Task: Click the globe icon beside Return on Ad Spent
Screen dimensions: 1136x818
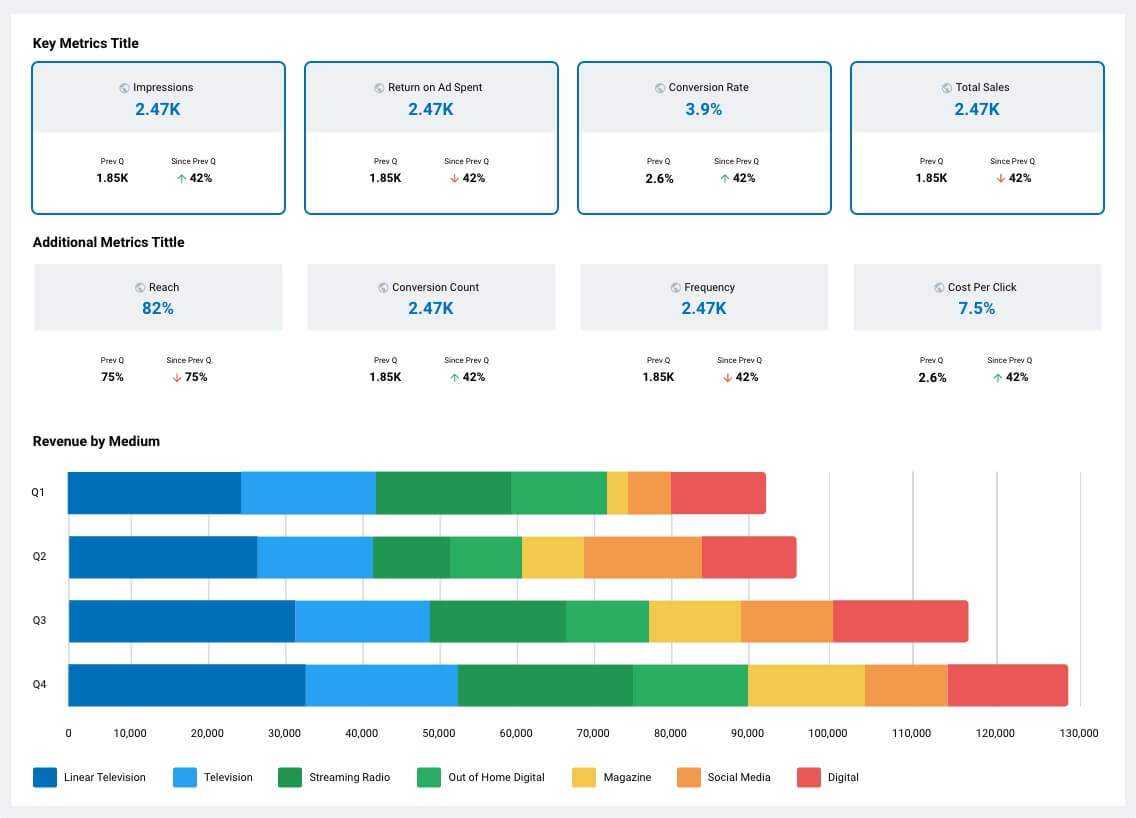Action: point(379,88)
